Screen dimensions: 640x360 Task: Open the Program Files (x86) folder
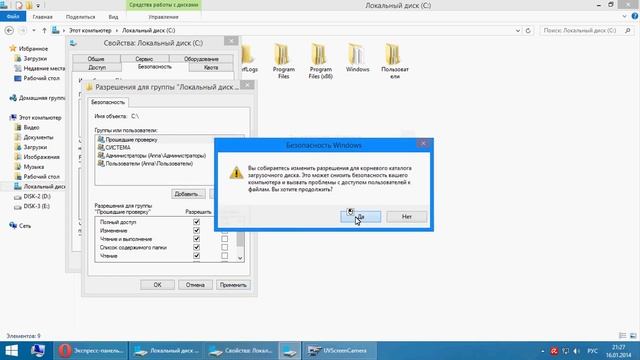320,61
